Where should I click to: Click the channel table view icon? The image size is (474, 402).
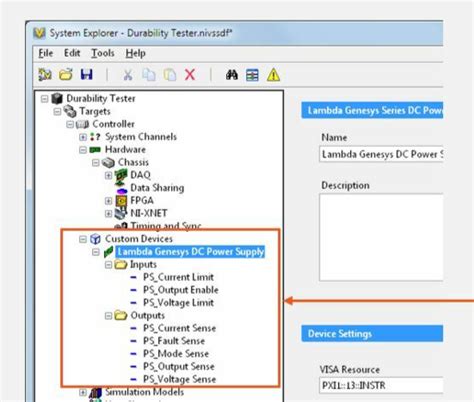[252, 75]
